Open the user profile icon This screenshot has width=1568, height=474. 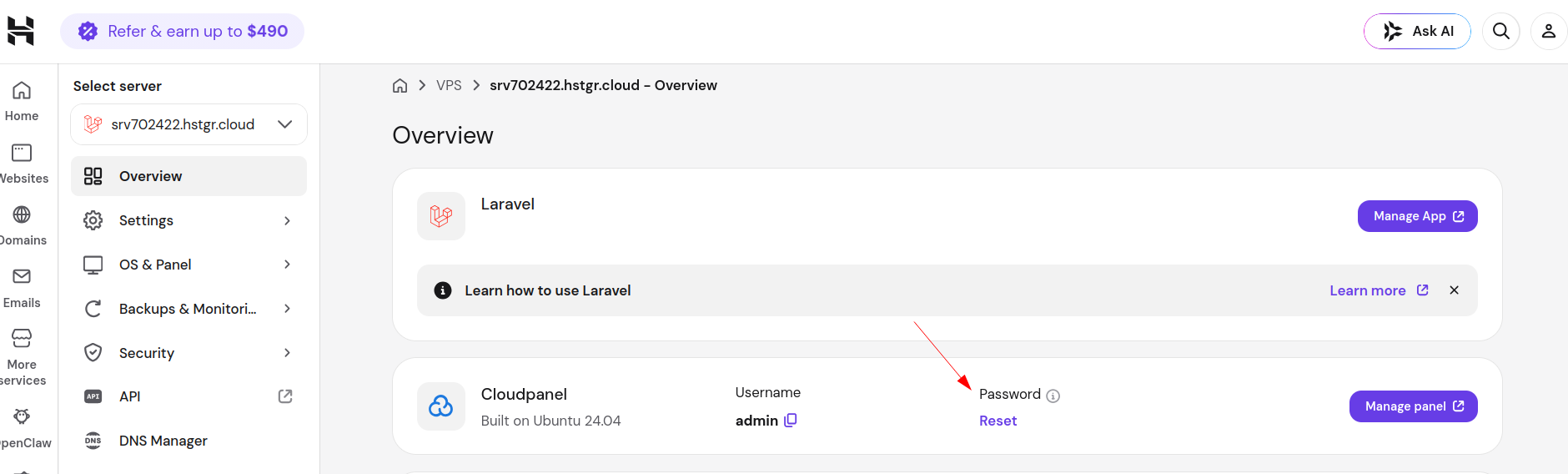[x=1549, y=32]
